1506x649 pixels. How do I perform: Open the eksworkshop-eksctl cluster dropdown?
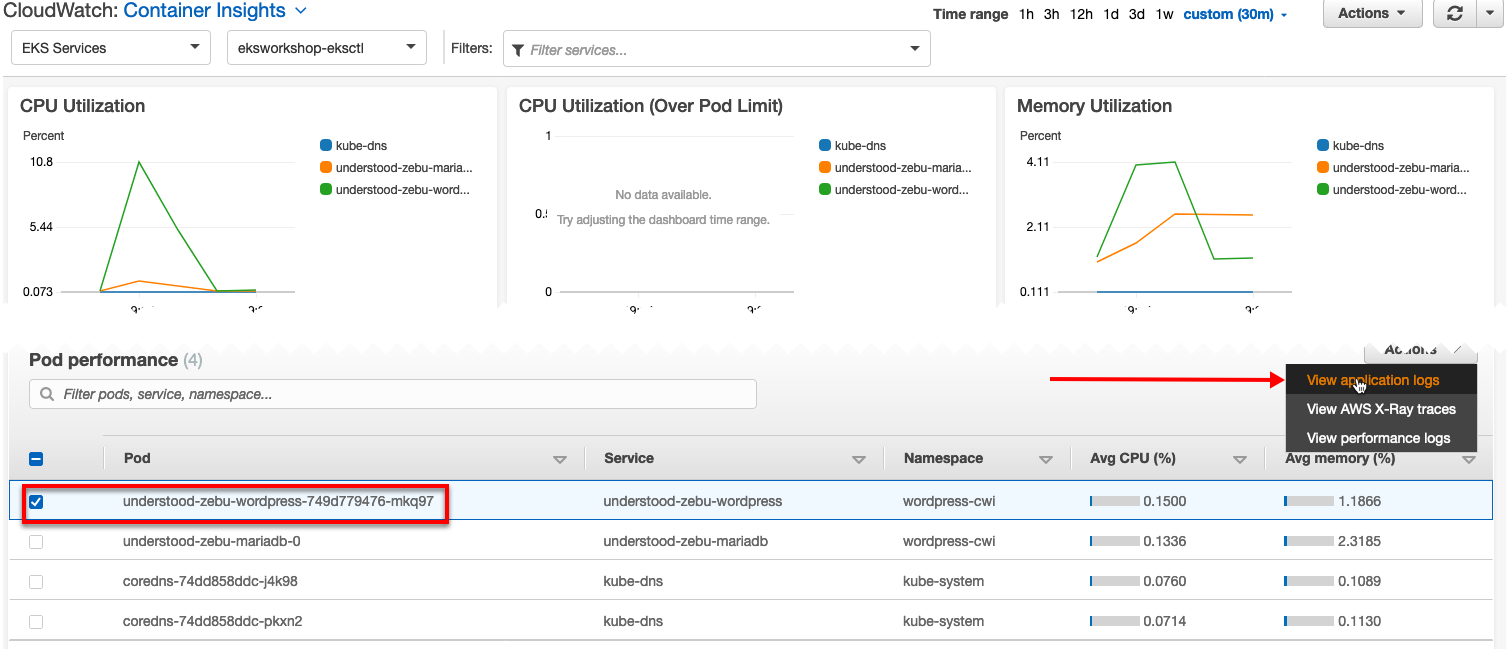tap(327, 48)
